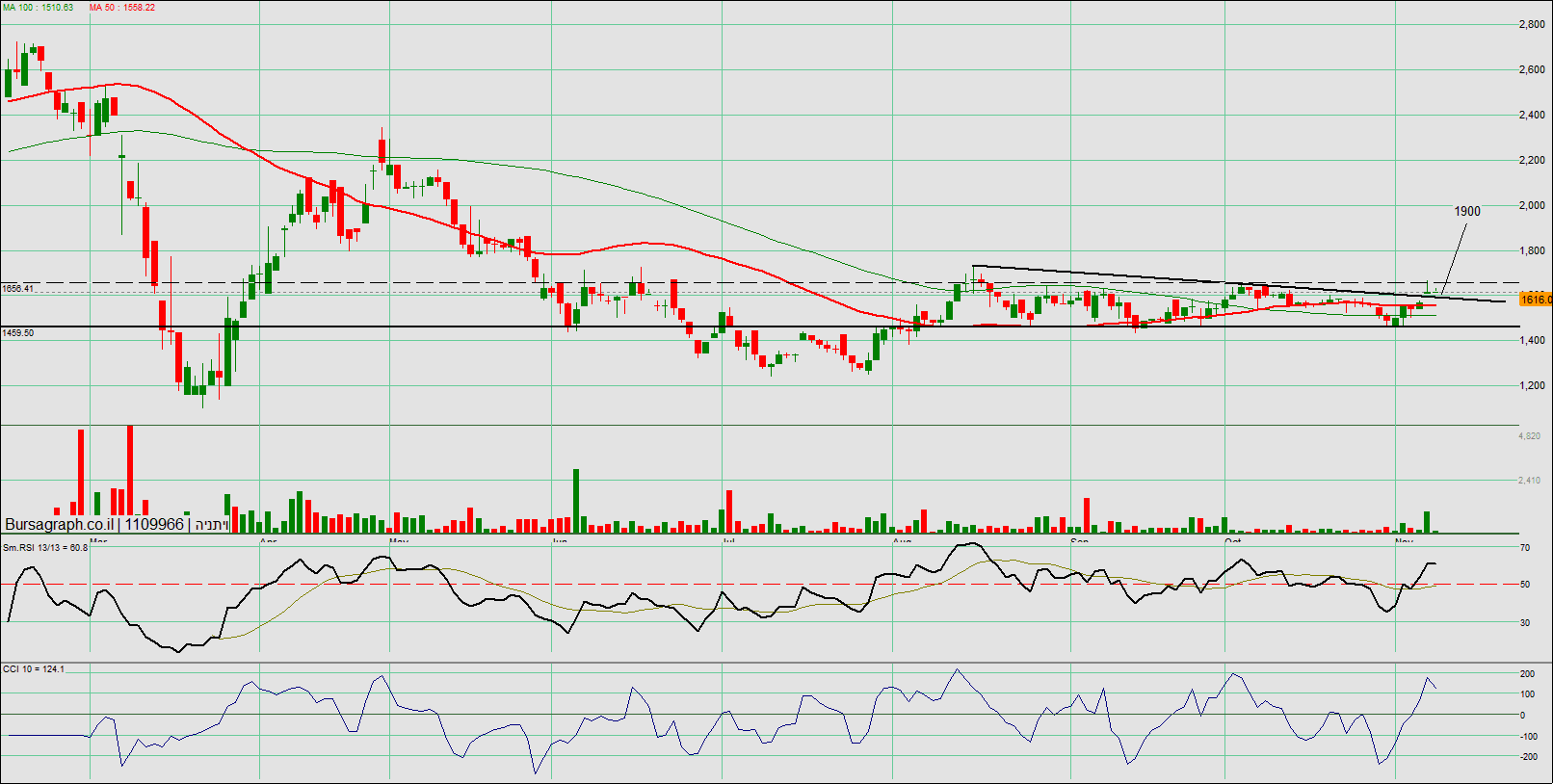Click the CCI -200 axis label
Viewport: 1553px width, 784px height.
click(x=1528, y=757)
